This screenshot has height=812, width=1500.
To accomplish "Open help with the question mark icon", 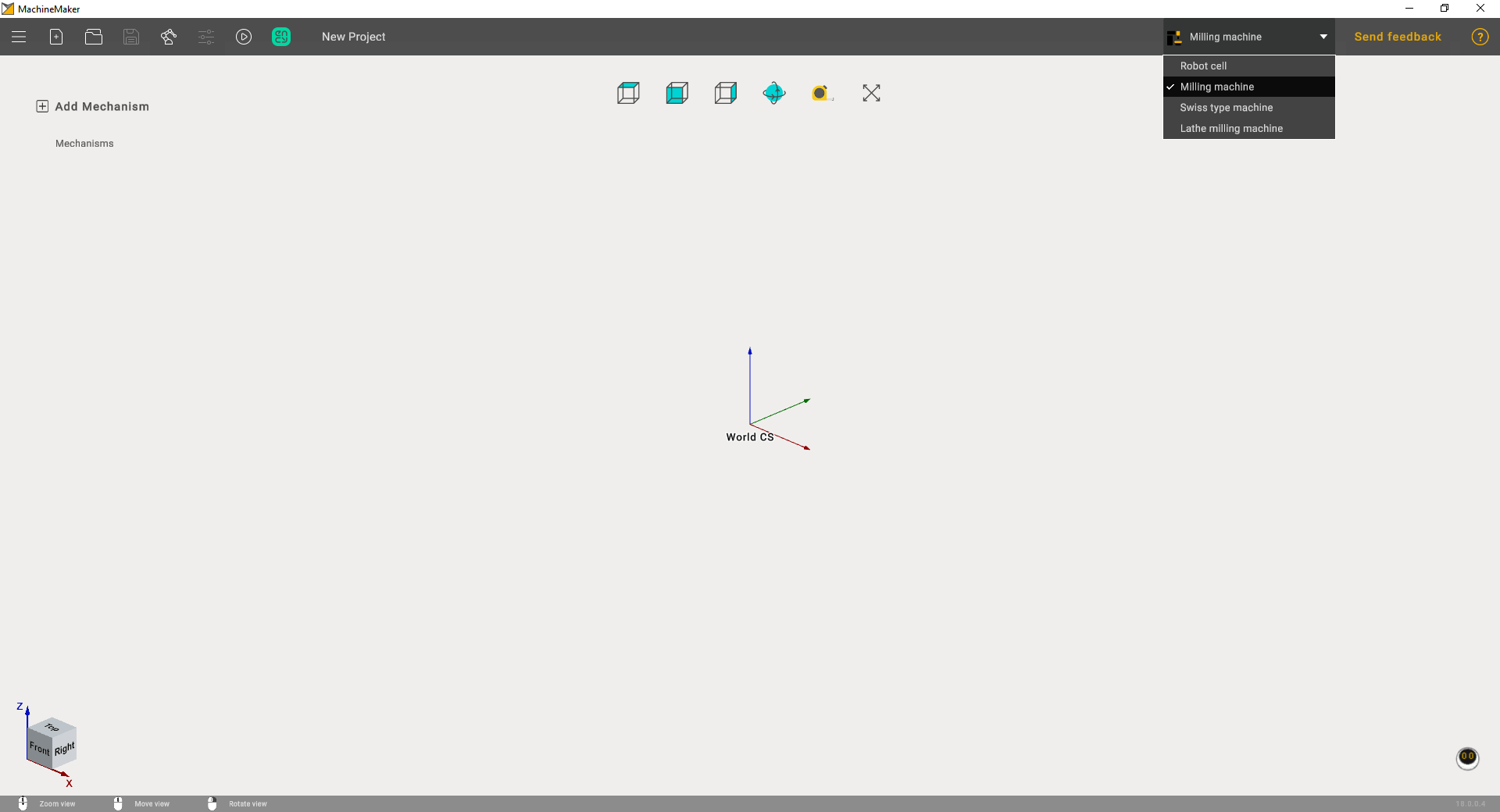I will point(1480,37).
